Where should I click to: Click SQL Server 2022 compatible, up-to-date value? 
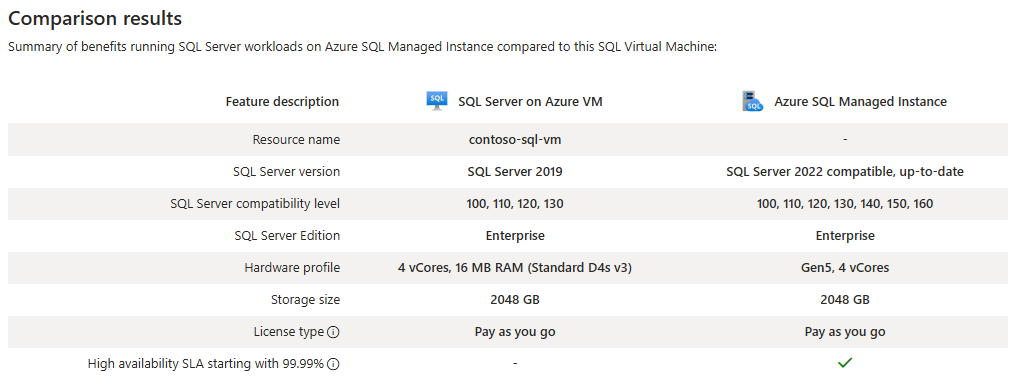point(845,172)
